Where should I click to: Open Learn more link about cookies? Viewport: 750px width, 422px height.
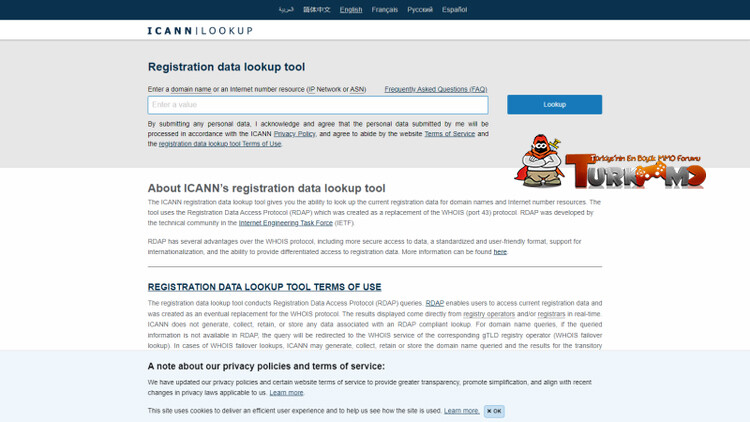coord(461,411)
